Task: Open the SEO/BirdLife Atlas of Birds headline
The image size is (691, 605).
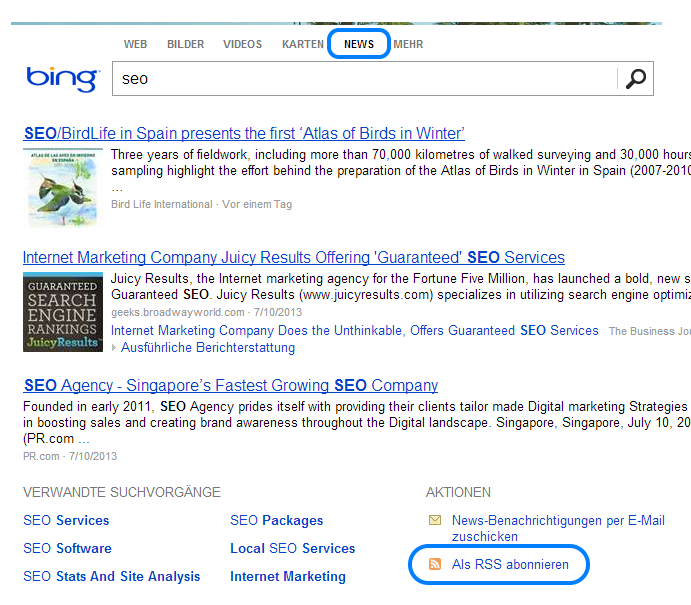Action: (x=244, y=133)
